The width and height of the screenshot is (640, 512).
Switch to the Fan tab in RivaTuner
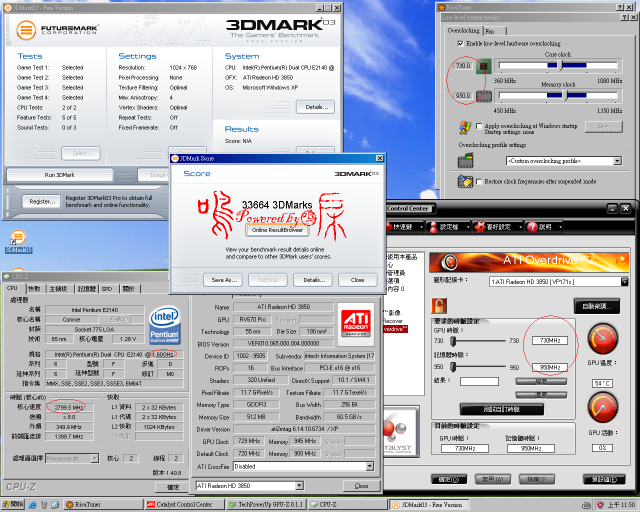495,31
